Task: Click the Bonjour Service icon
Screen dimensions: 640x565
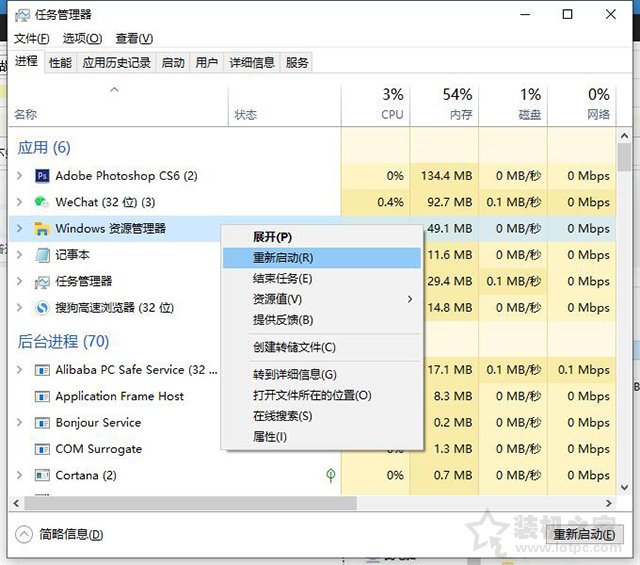Action: pos(42,423)
